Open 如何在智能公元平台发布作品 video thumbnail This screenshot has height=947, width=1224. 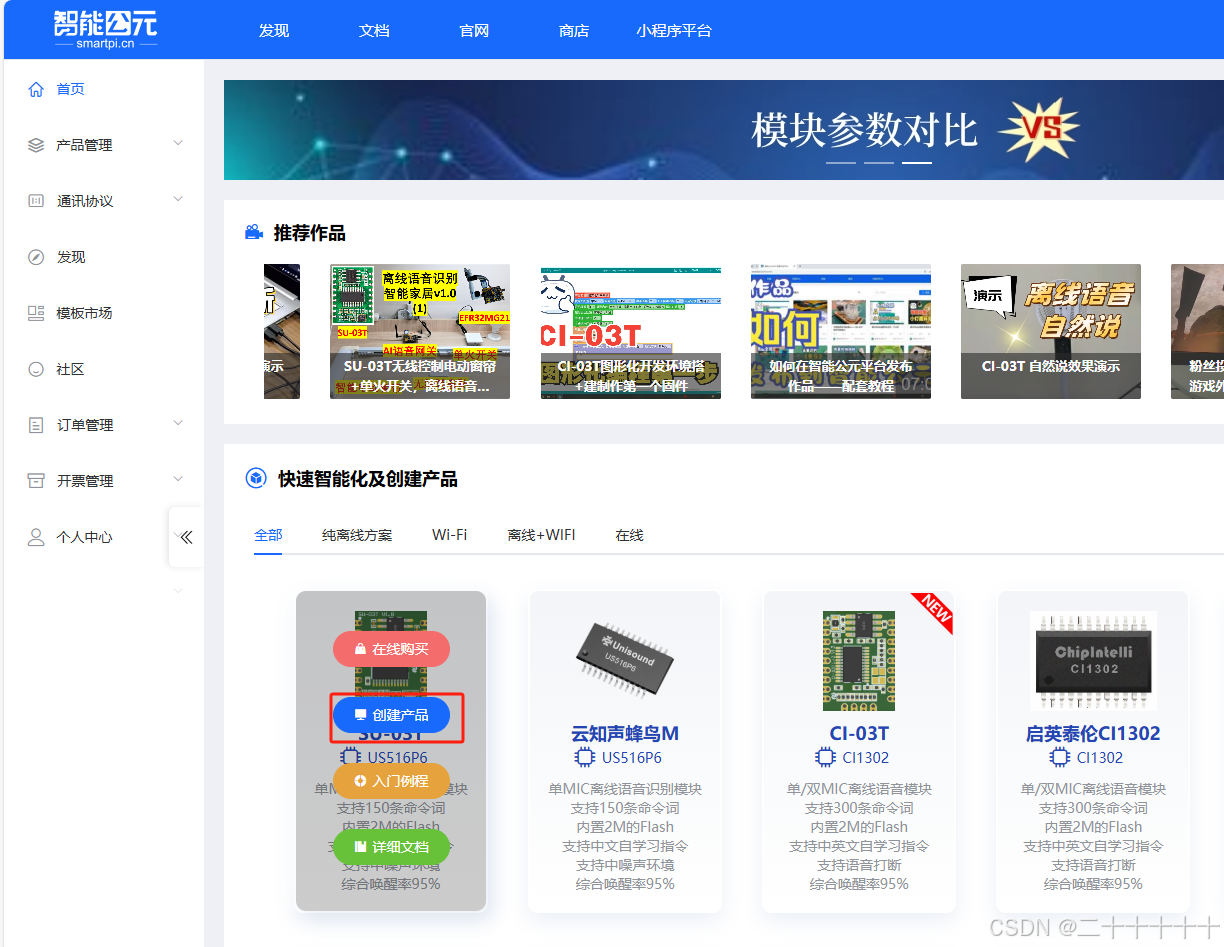click(841, 331)
